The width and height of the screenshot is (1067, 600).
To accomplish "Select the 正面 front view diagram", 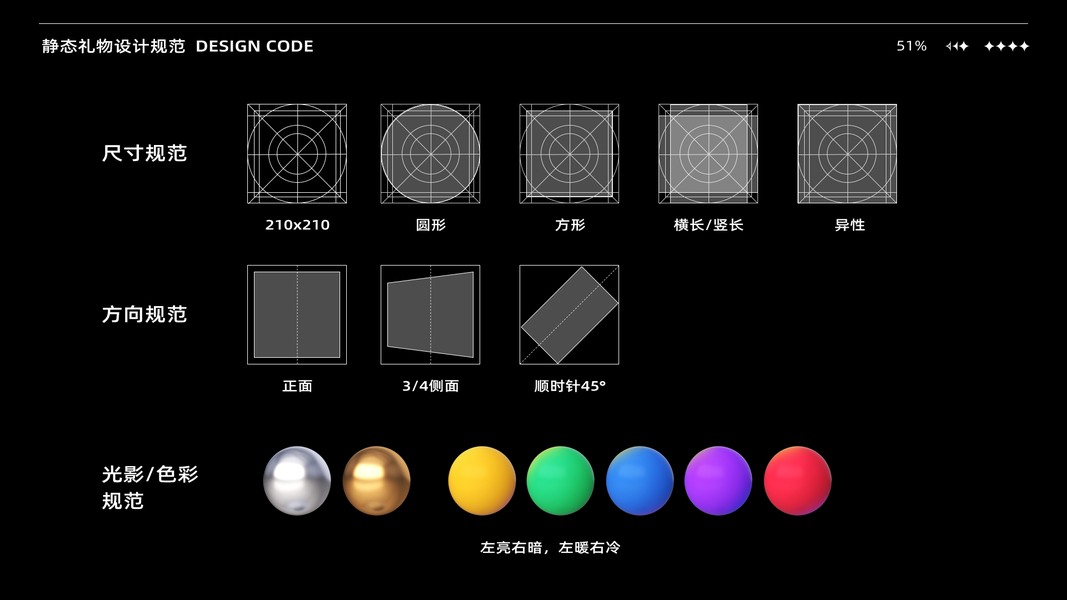I will tap(297, 315).
